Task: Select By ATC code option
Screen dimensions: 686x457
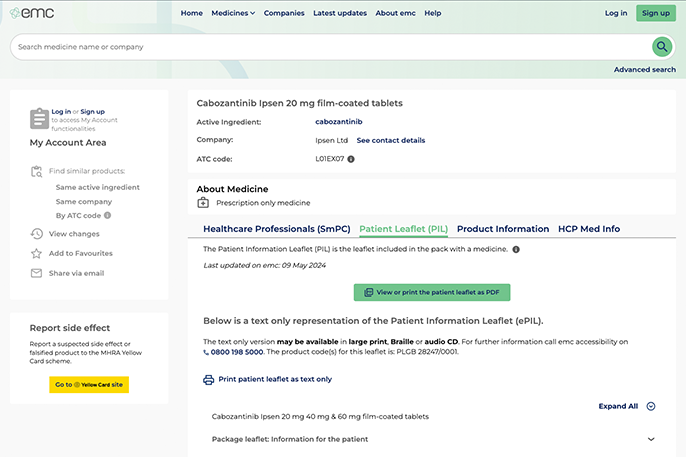Action: point(78,215)
